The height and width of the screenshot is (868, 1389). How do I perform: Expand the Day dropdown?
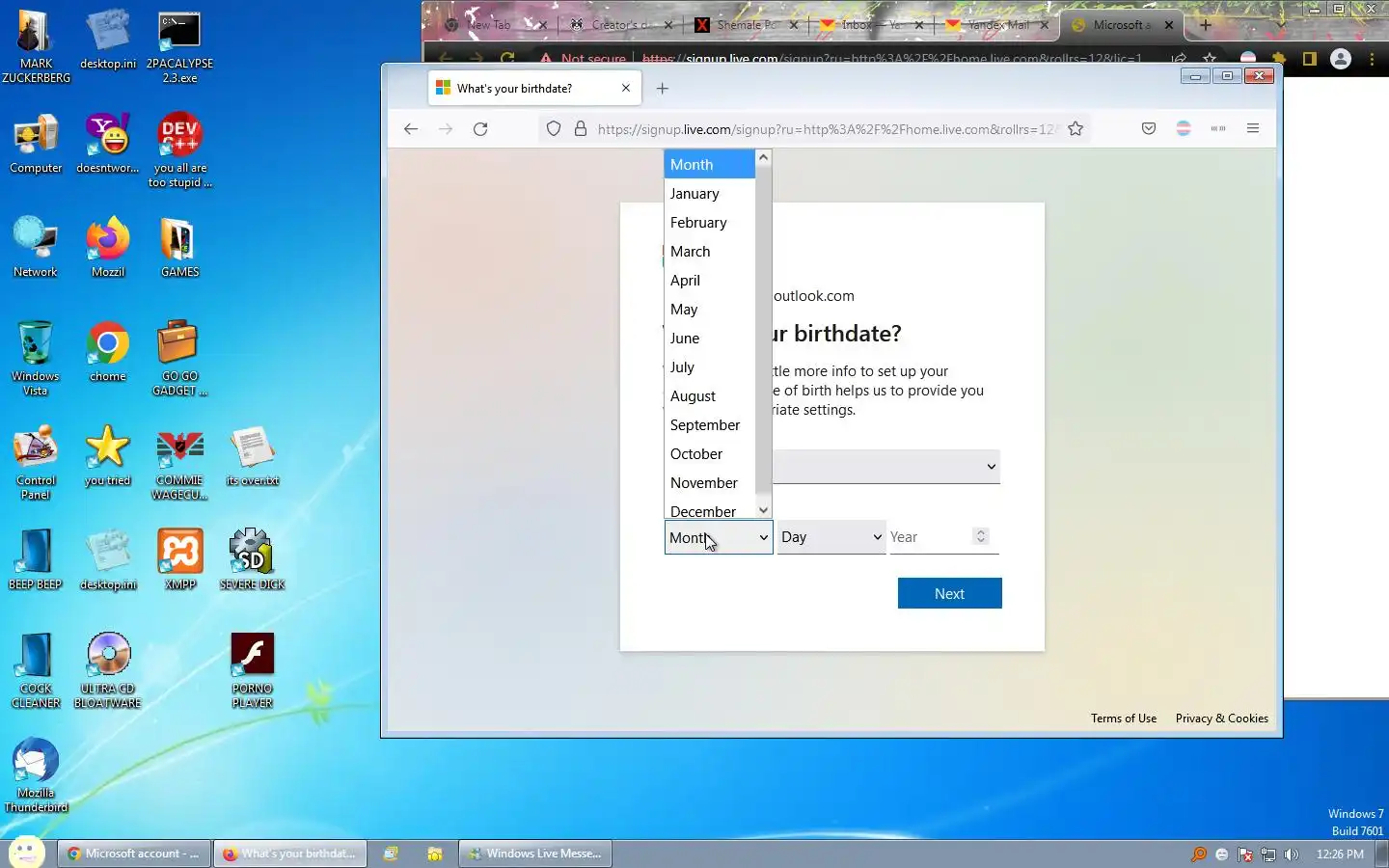click(831, 537)
